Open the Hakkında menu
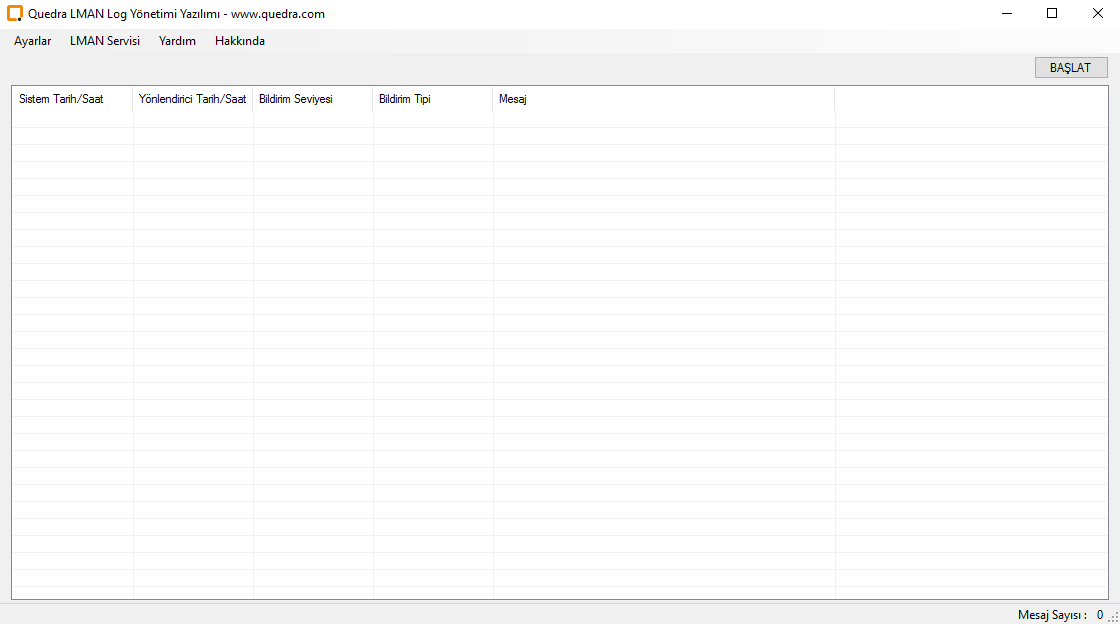Screen dimensions: 1120x624 pos(240,41)
